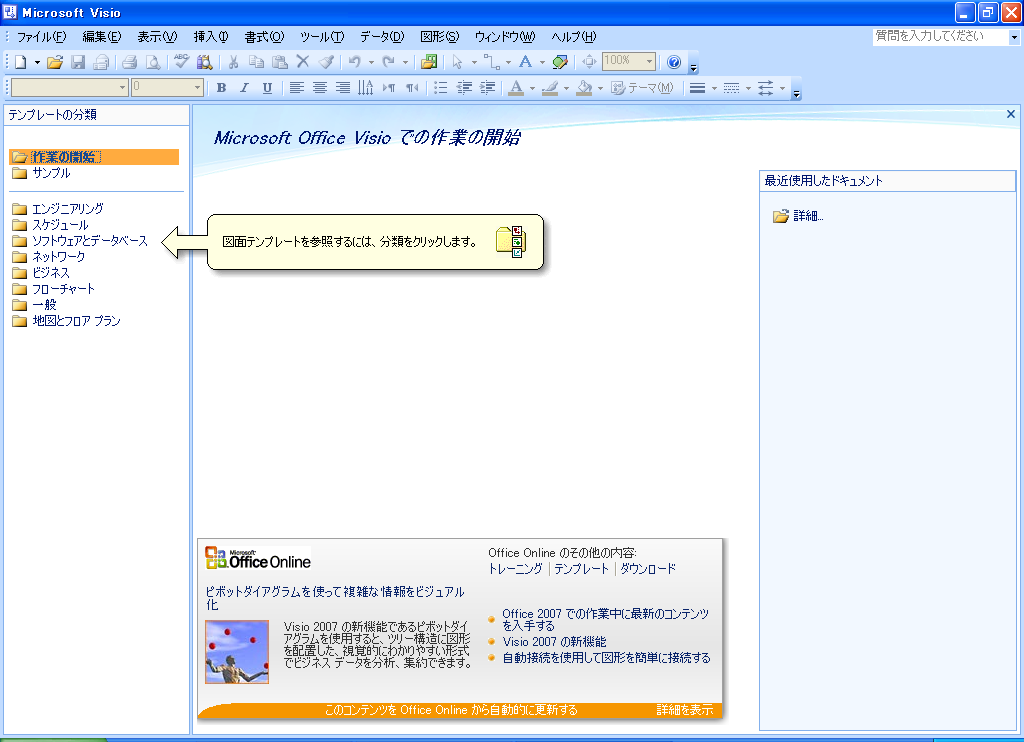Click the 詳細を表示 link on orange bar
Viewport: 1024px width, 742px height.
point(684,710)
